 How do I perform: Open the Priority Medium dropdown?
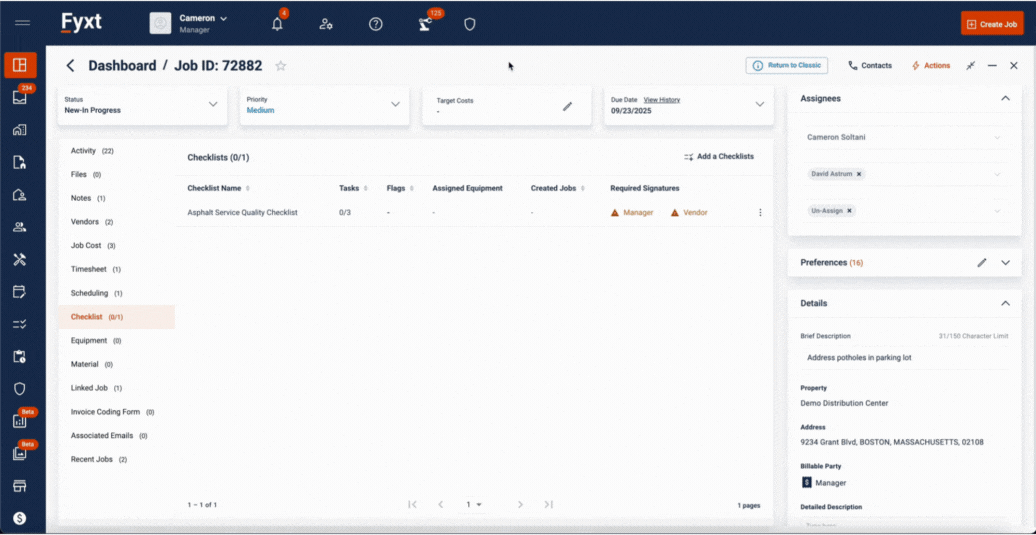[x=395, y=105]
